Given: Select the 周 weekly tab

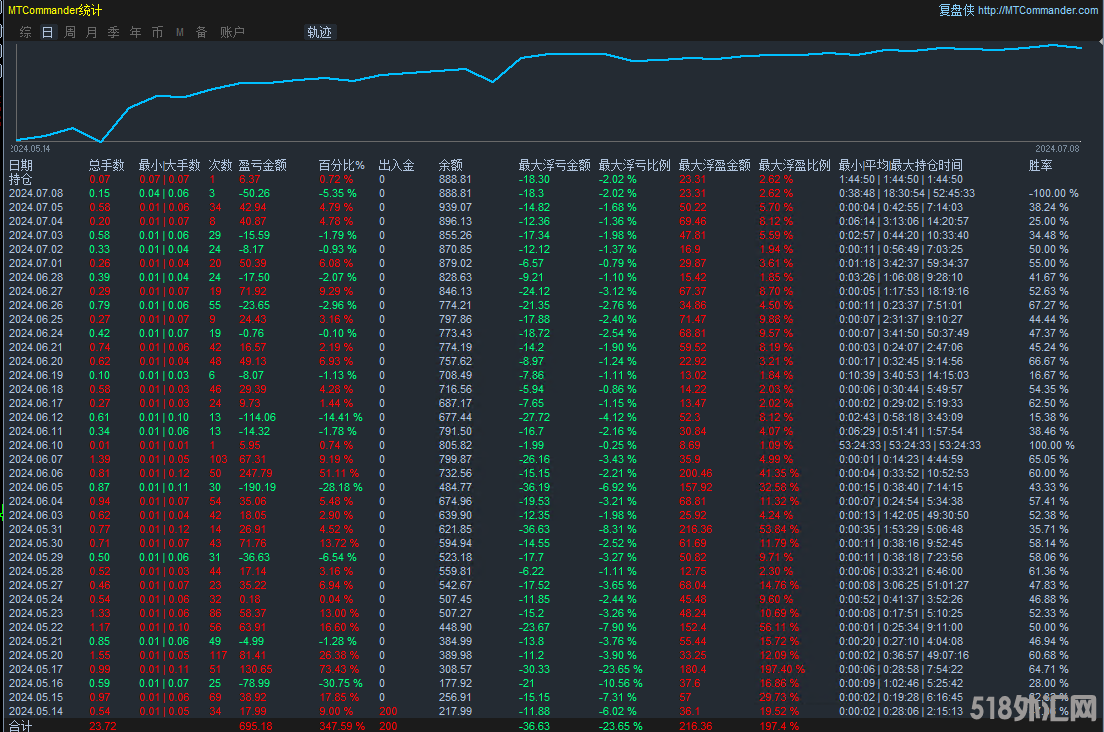Looking at the screenshot, I should 70,32.
